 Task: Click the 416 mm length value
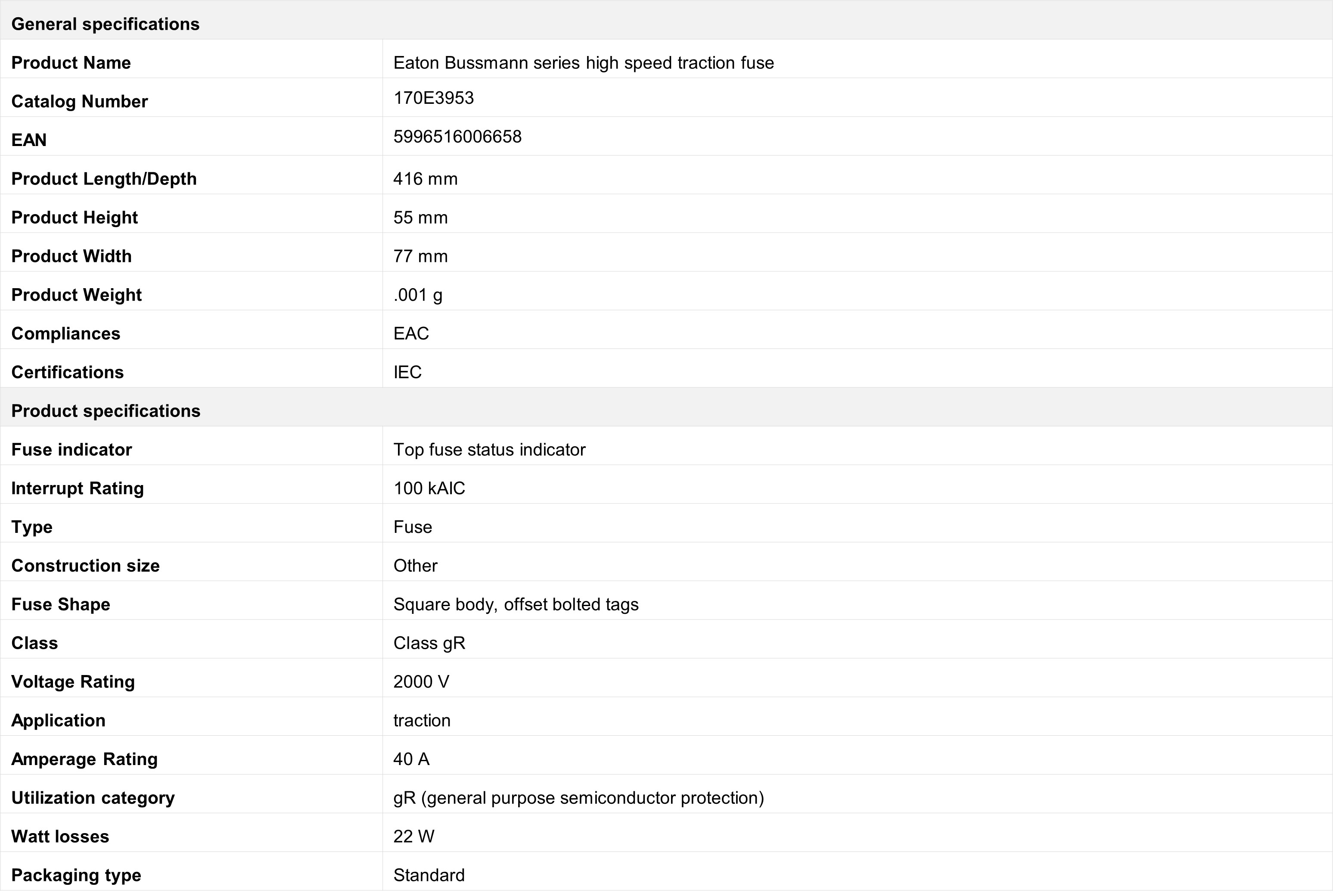(425, 179)
